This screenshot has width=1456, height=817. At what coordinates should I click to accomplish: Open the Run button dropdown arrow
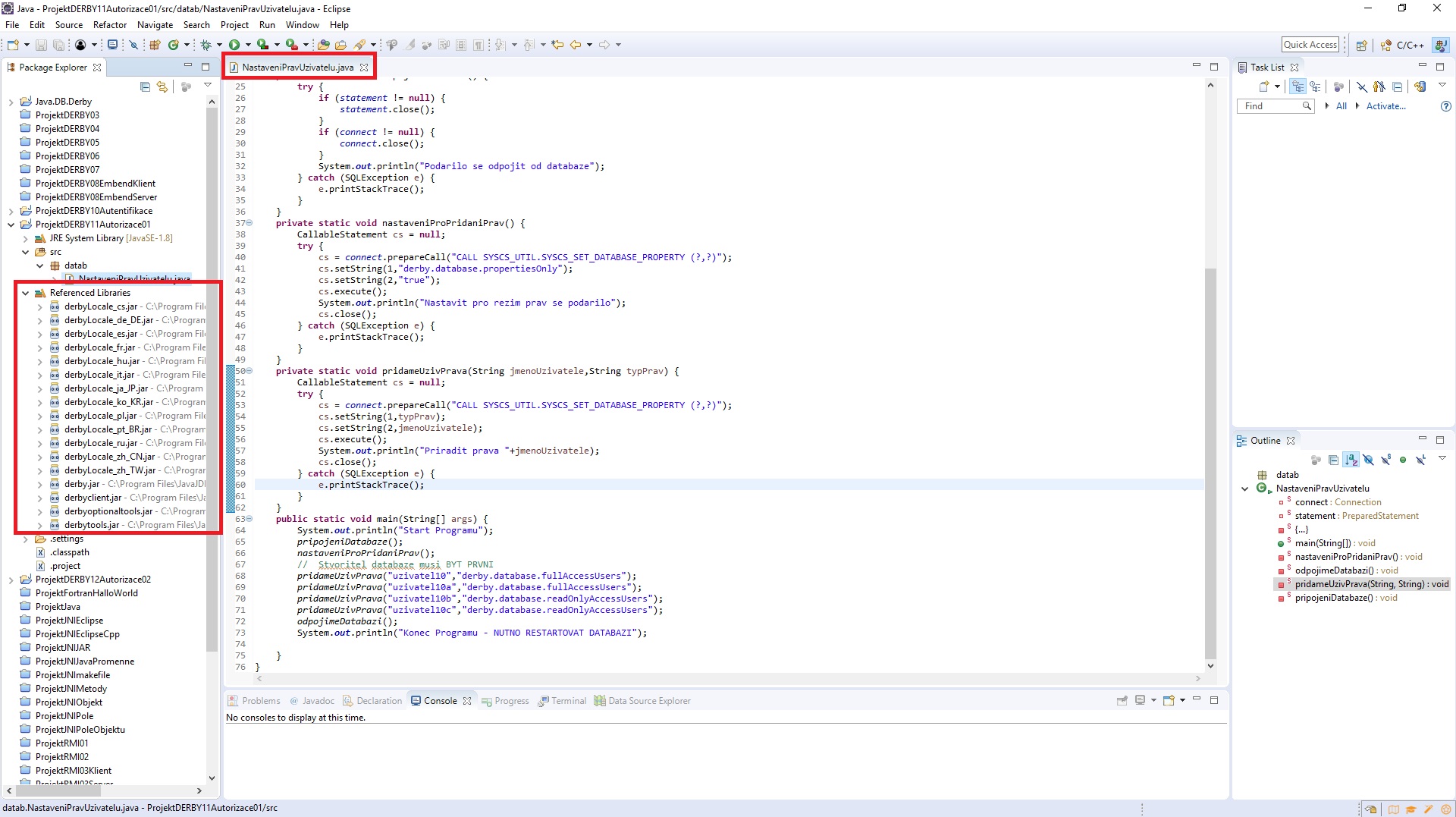248,45
